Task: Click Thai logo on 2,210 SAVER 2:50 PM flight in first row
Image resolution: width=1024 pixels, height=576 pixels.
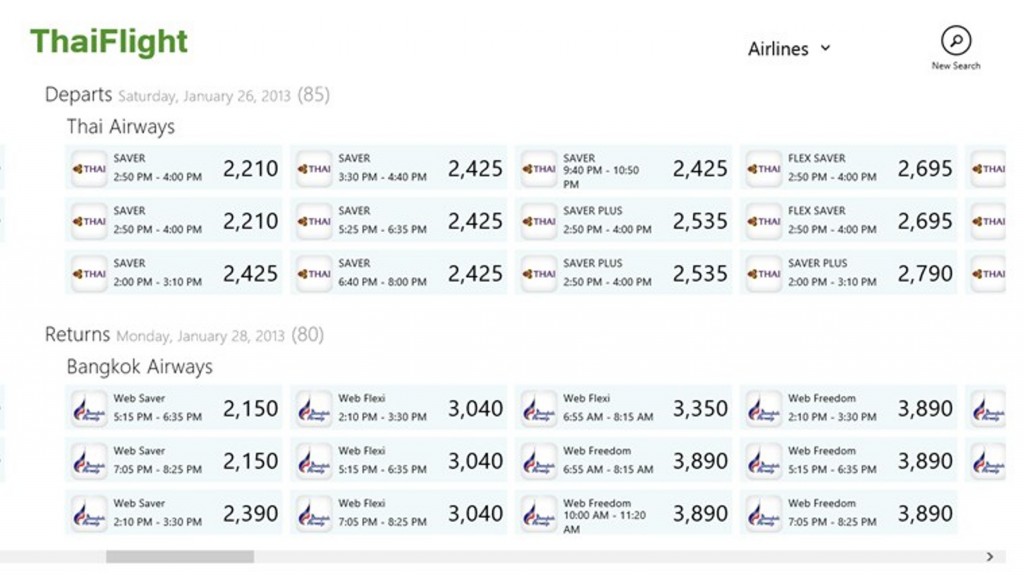Action: pos(90,169)
